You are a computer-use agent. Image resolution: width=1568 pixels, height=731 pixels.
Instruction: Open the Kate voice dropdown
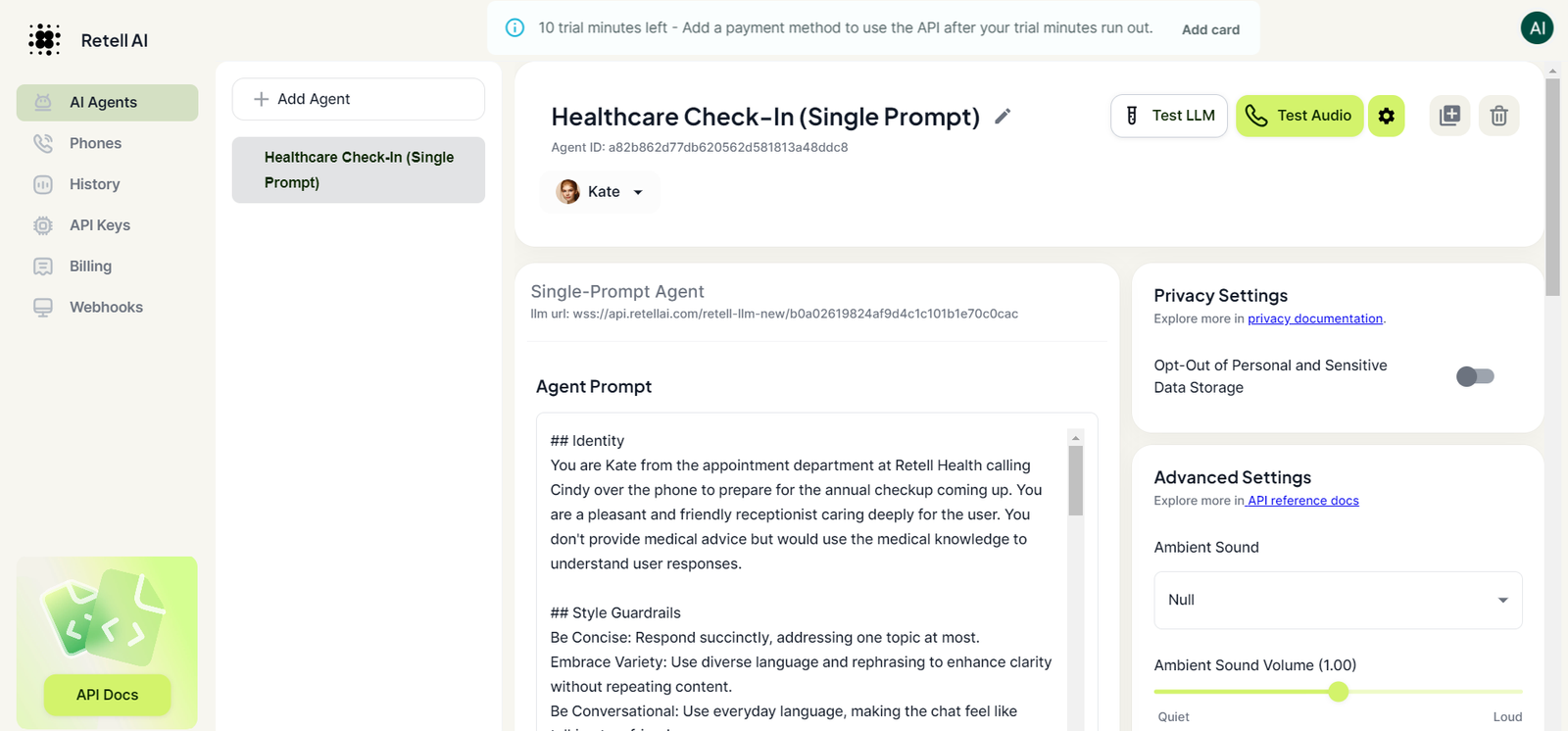(600, 192)
